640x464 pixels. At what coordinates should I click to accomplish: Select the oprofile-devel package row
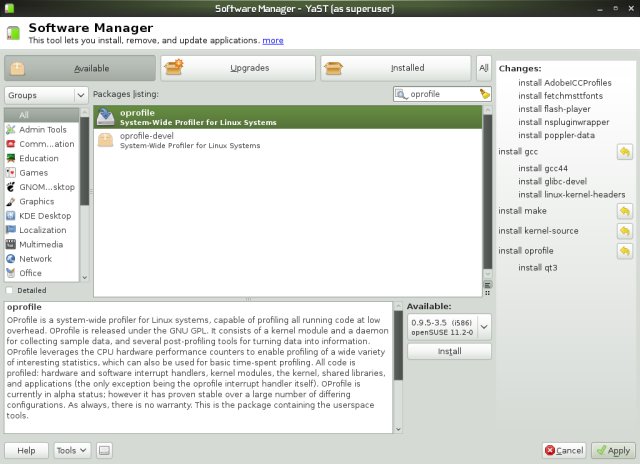[x=288, y=140]
